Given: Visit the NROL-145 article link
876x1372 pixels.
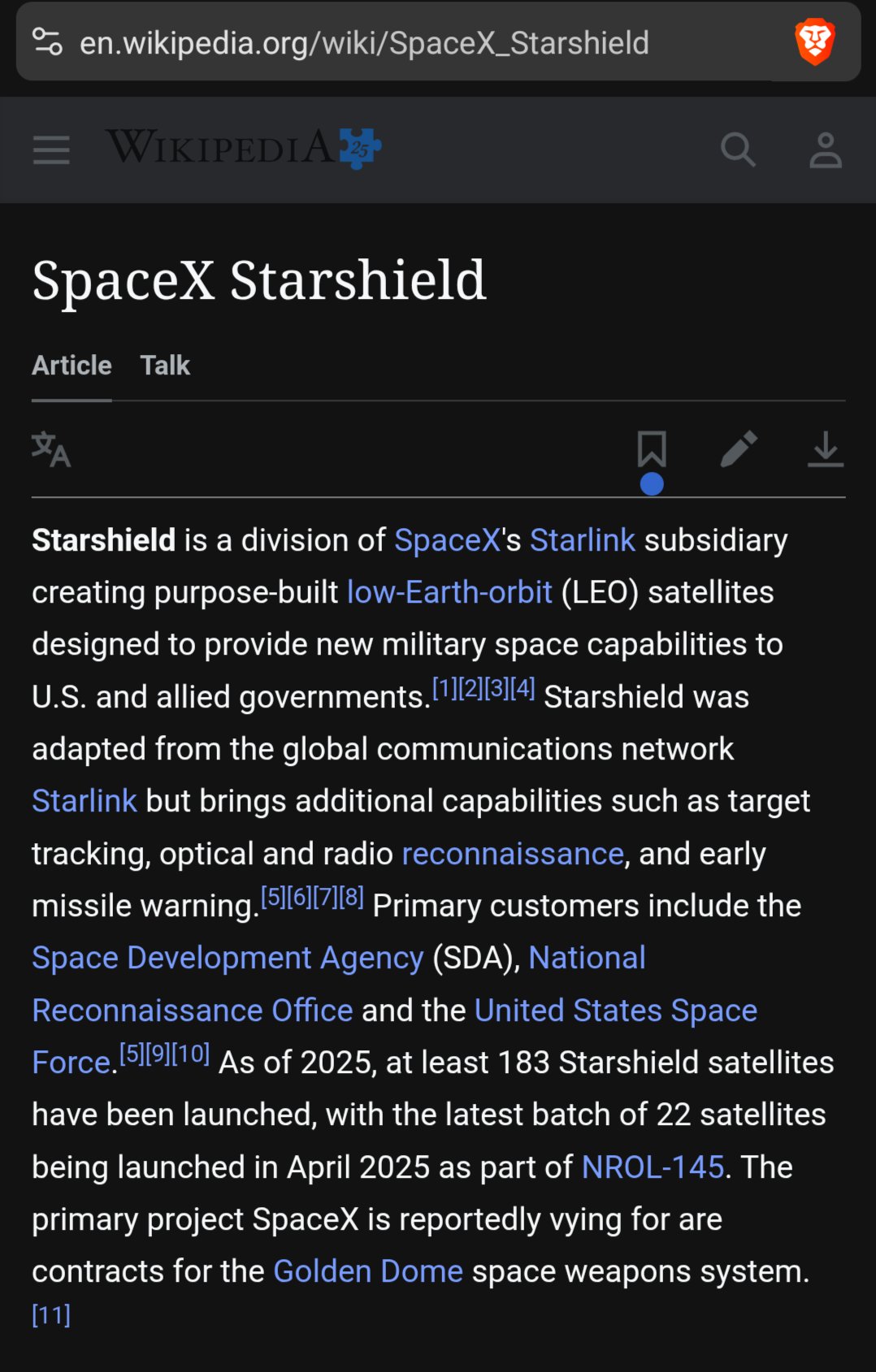Looking at the screenshot, I should (653, 1166).
